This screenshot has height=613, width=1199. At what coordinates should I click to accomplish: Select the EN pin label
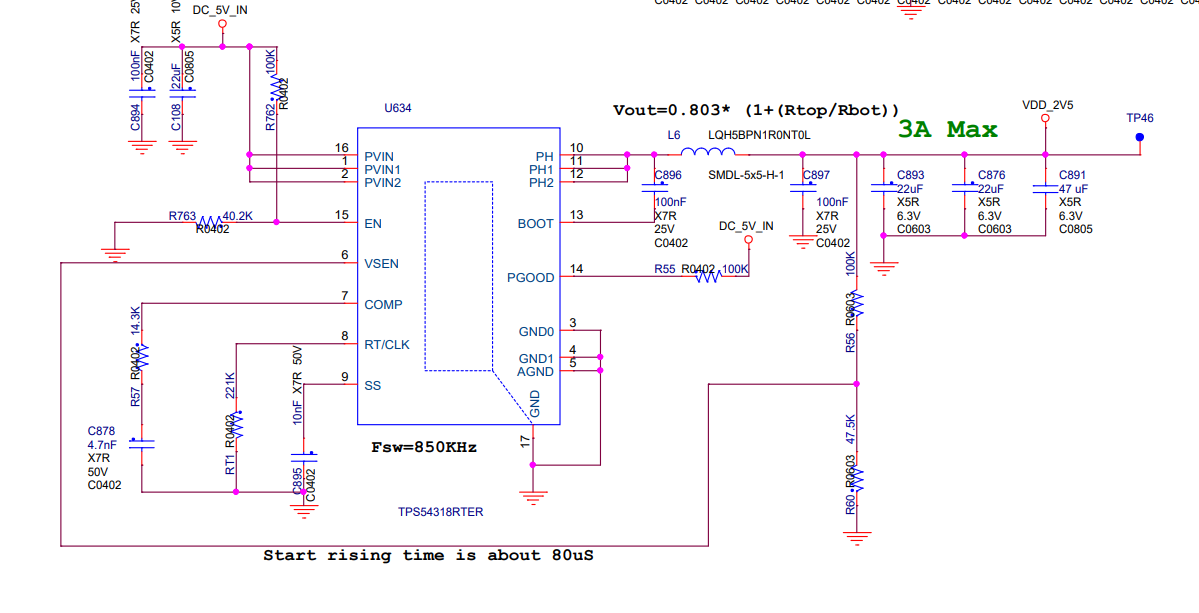373,224
